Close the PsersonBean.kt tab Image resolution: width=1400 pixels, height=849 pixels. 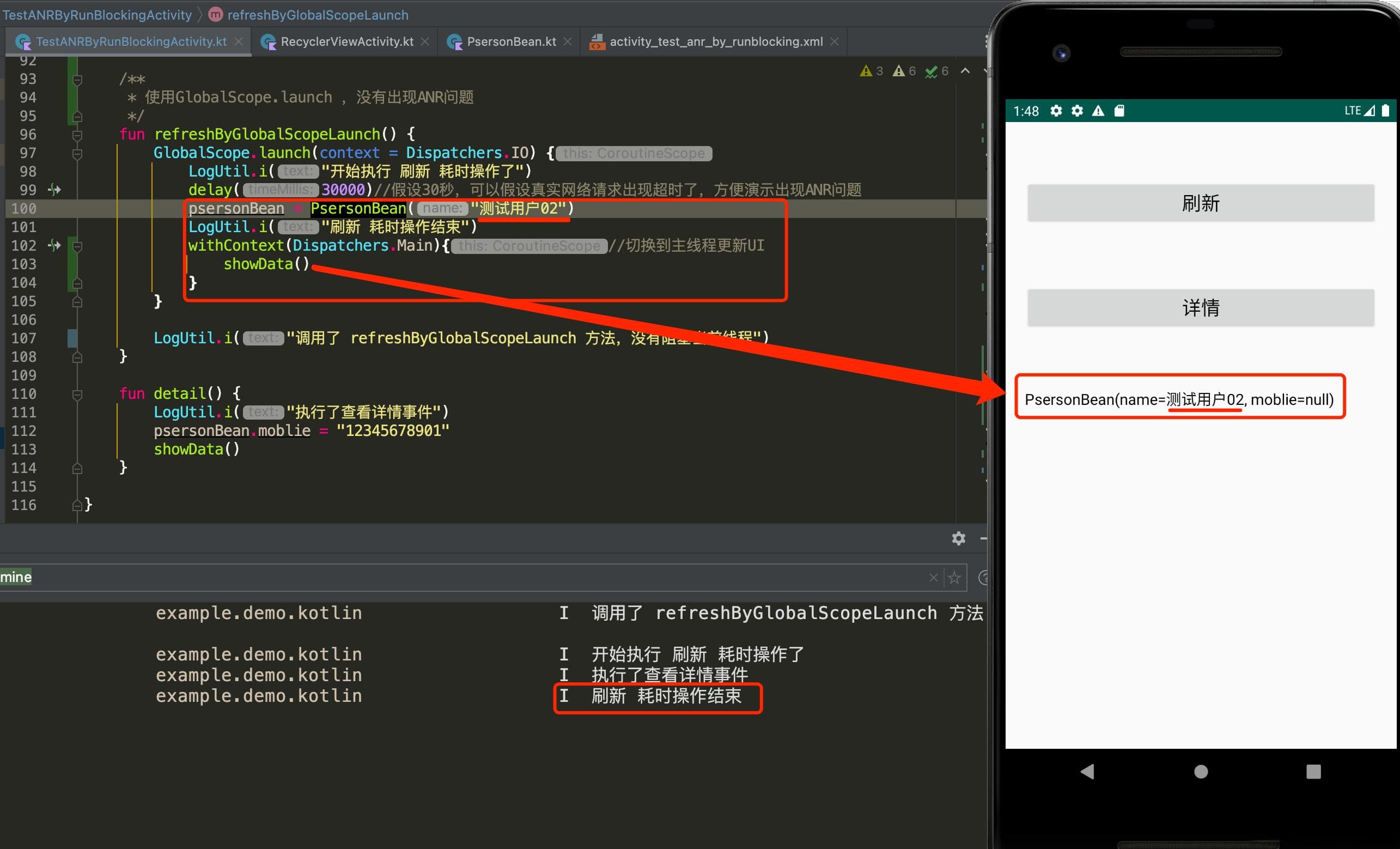[567, 41]
